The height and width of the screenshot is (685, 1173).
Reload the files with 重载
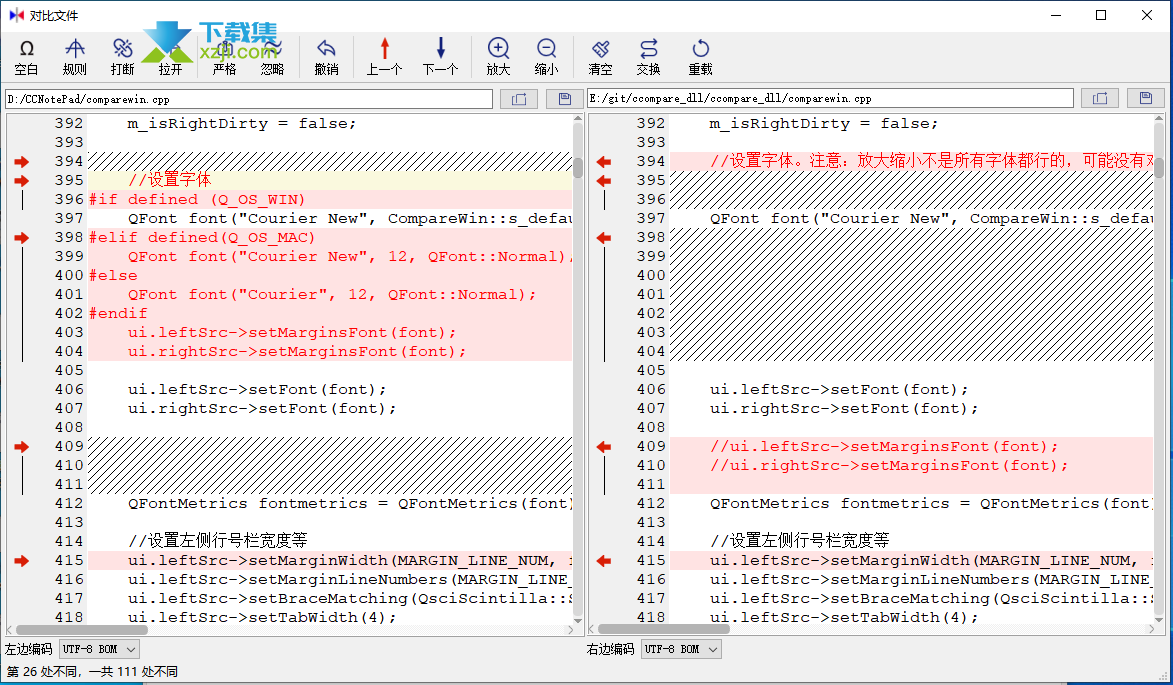tap(700, 56)
